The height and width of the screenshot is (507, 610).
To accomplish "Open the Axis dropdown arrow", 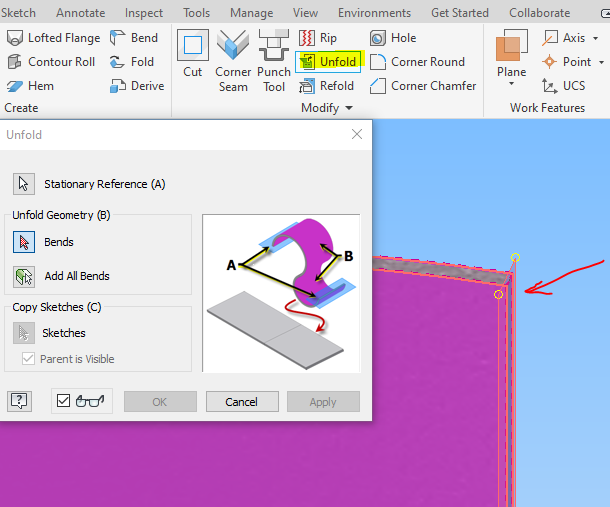I will (596, 39).
